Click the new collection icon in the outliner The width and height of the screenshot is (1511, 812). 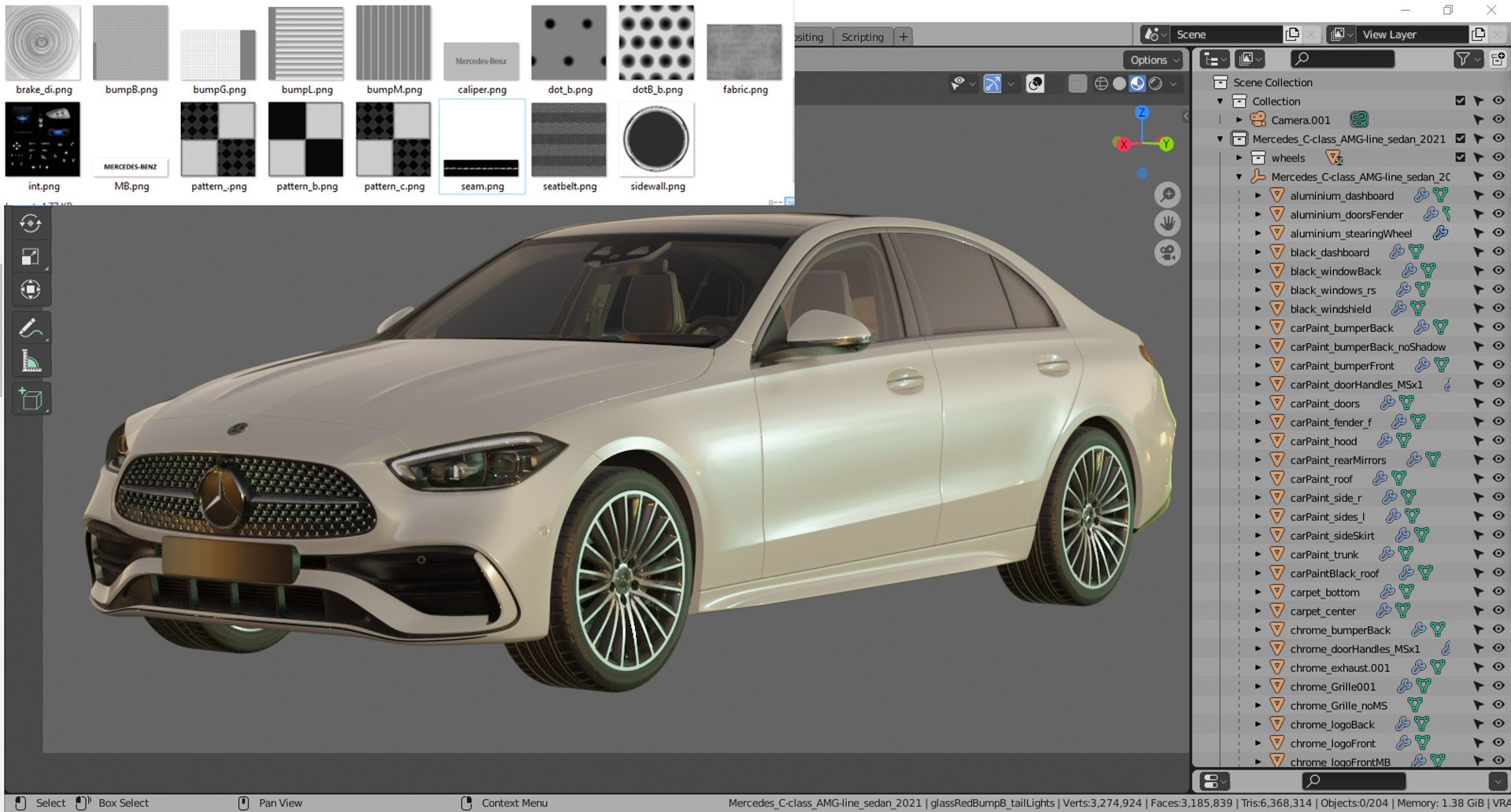pyautogui.click(x=1498, y=59)
